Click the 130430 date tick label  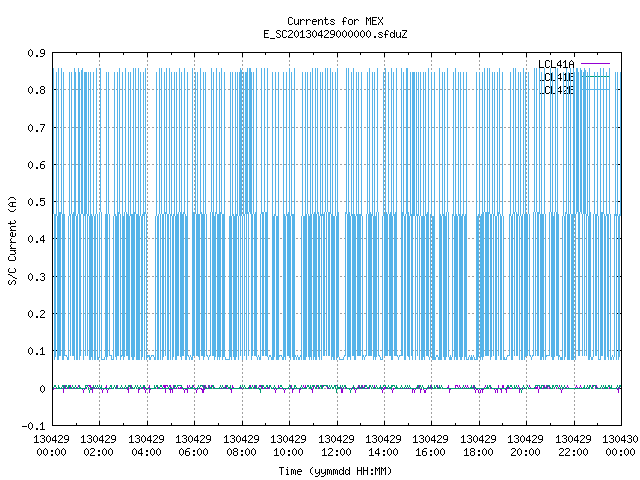pos(620,439)
